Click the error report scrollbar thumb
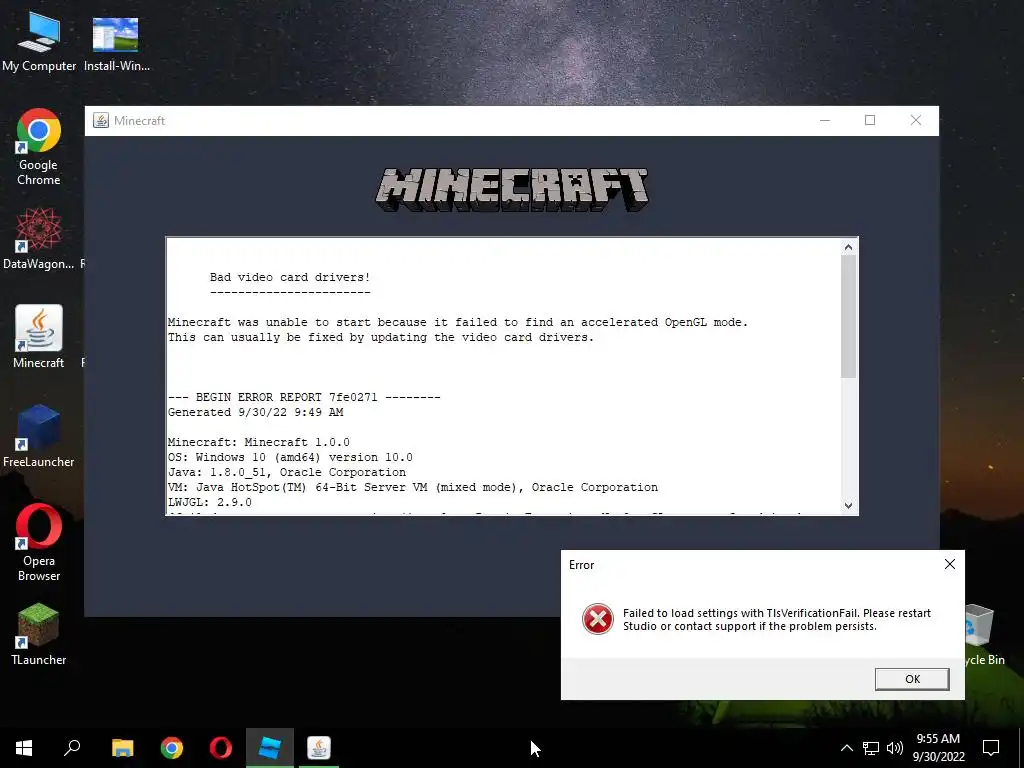This screenshot has height=768, width=1024. (x=848, y=316)
